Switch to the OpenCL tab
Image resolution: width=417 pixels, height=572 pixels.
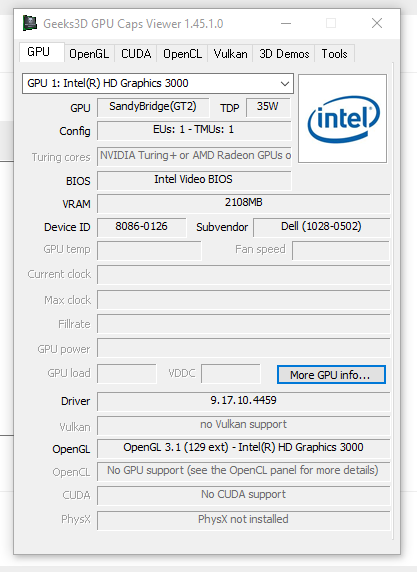[x=182, y=54]
